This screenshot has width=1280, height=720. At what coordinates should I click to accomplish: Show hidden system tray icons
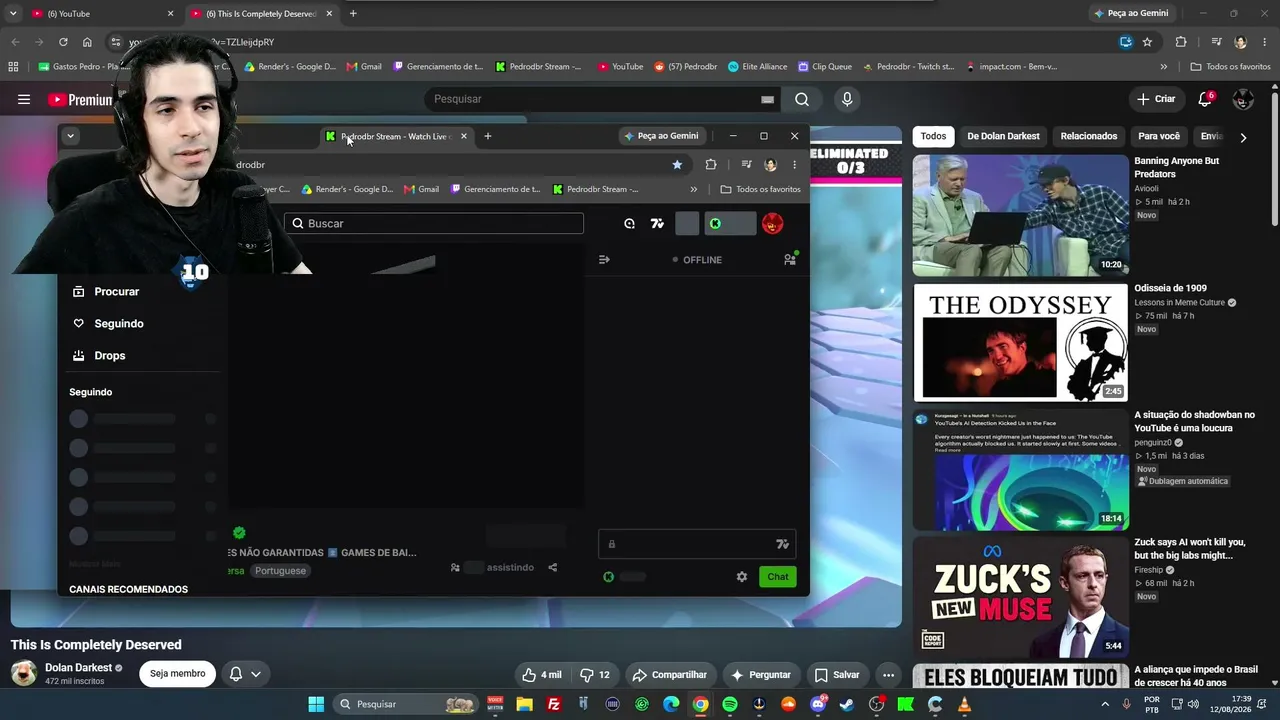[x=1105, y=704]
